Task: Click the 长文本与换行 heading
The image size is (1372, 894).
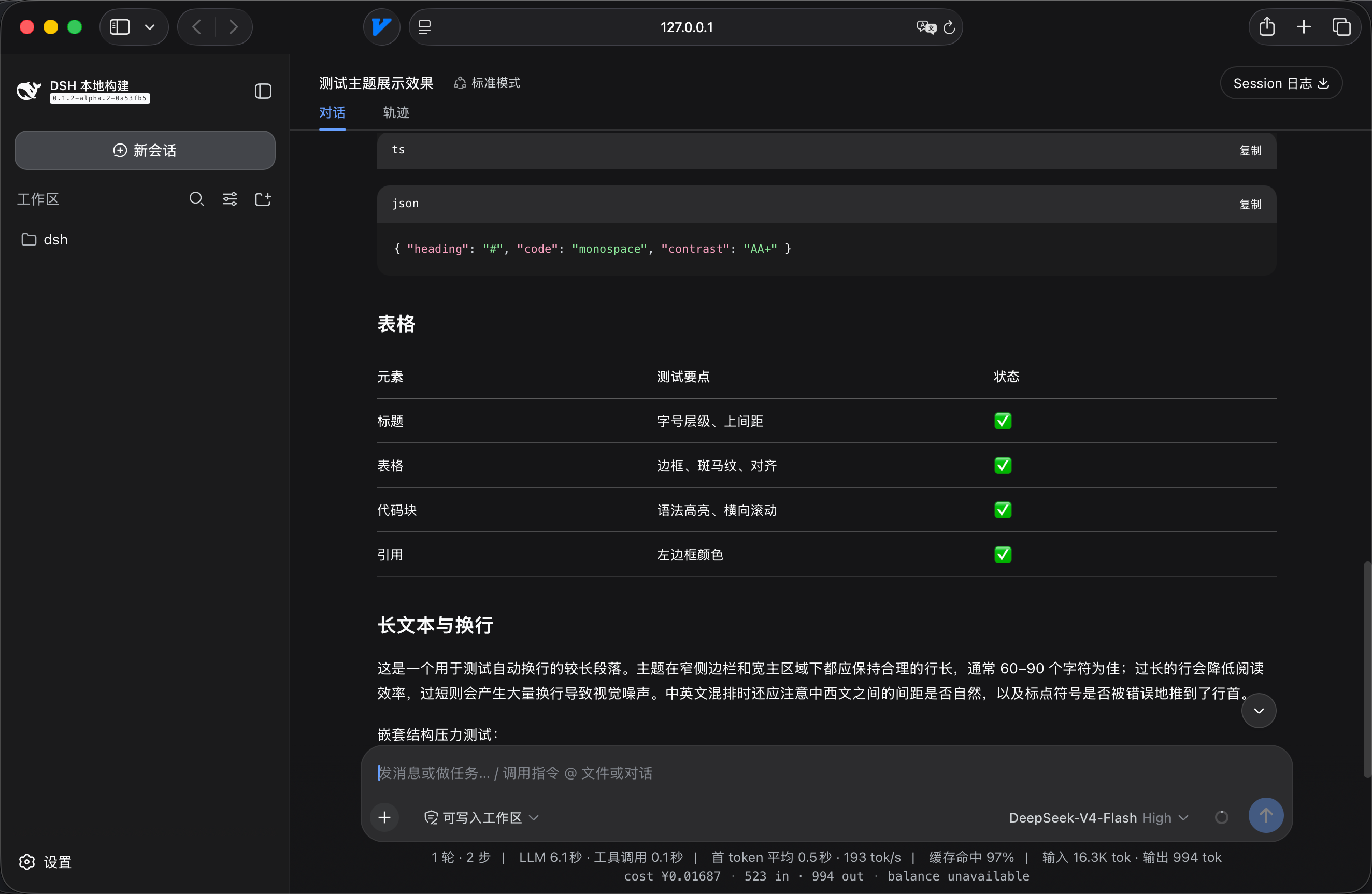Action: (435, 625)
